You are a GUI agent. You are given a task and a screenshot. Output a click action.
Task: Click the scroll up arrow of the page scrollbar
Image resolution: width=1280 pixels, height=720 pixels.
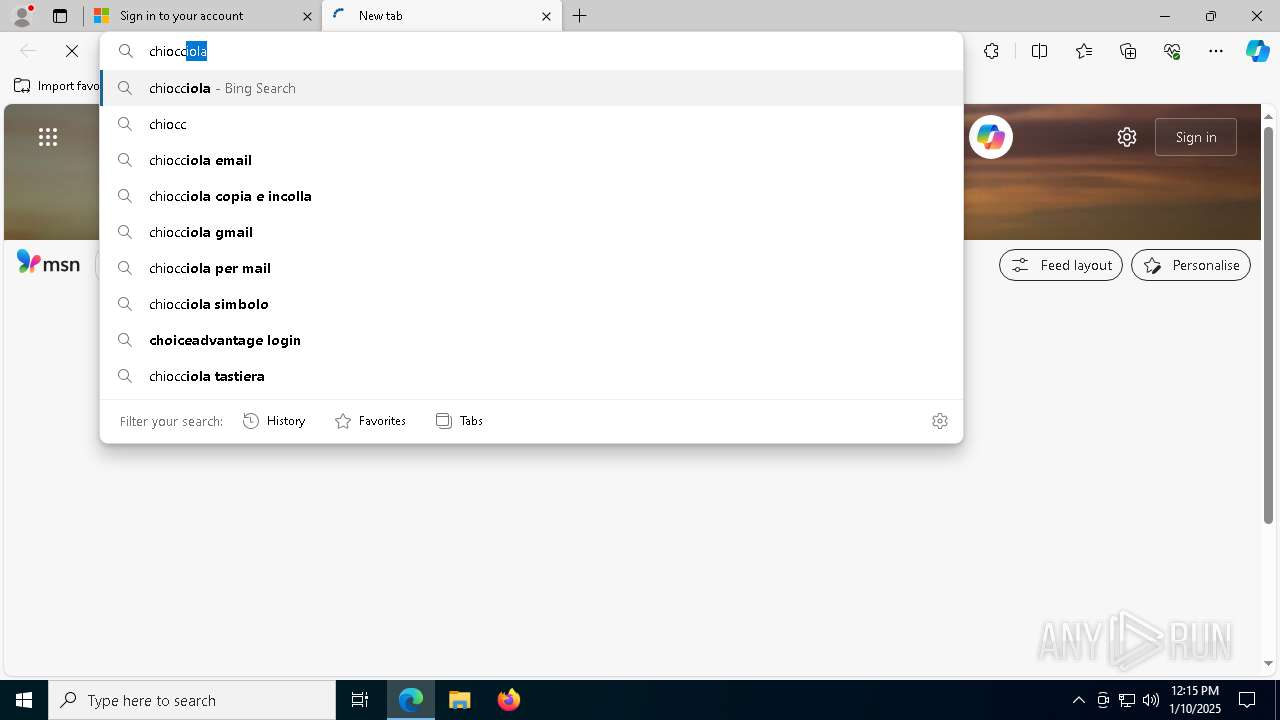click(1268, 115)
